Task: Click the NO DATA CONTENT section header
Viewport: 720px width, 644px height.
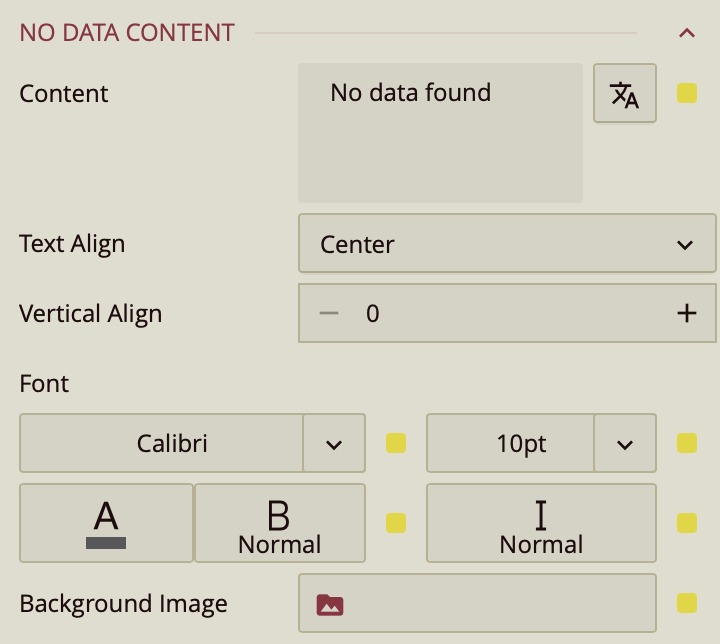Action: point(127,33)
